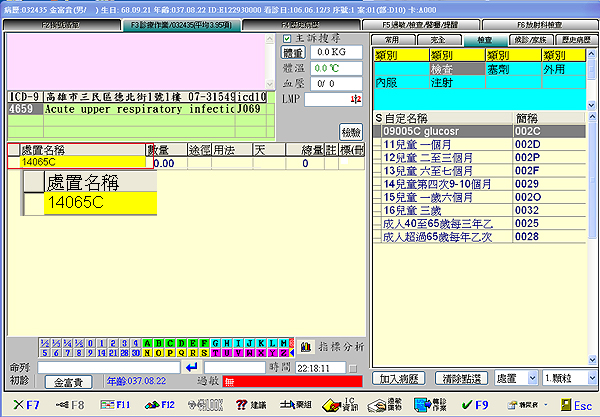This screenshot has width=600, height=417.
Task: Open the 建議 suggestion icon
Action: click(x=250, y=405)
